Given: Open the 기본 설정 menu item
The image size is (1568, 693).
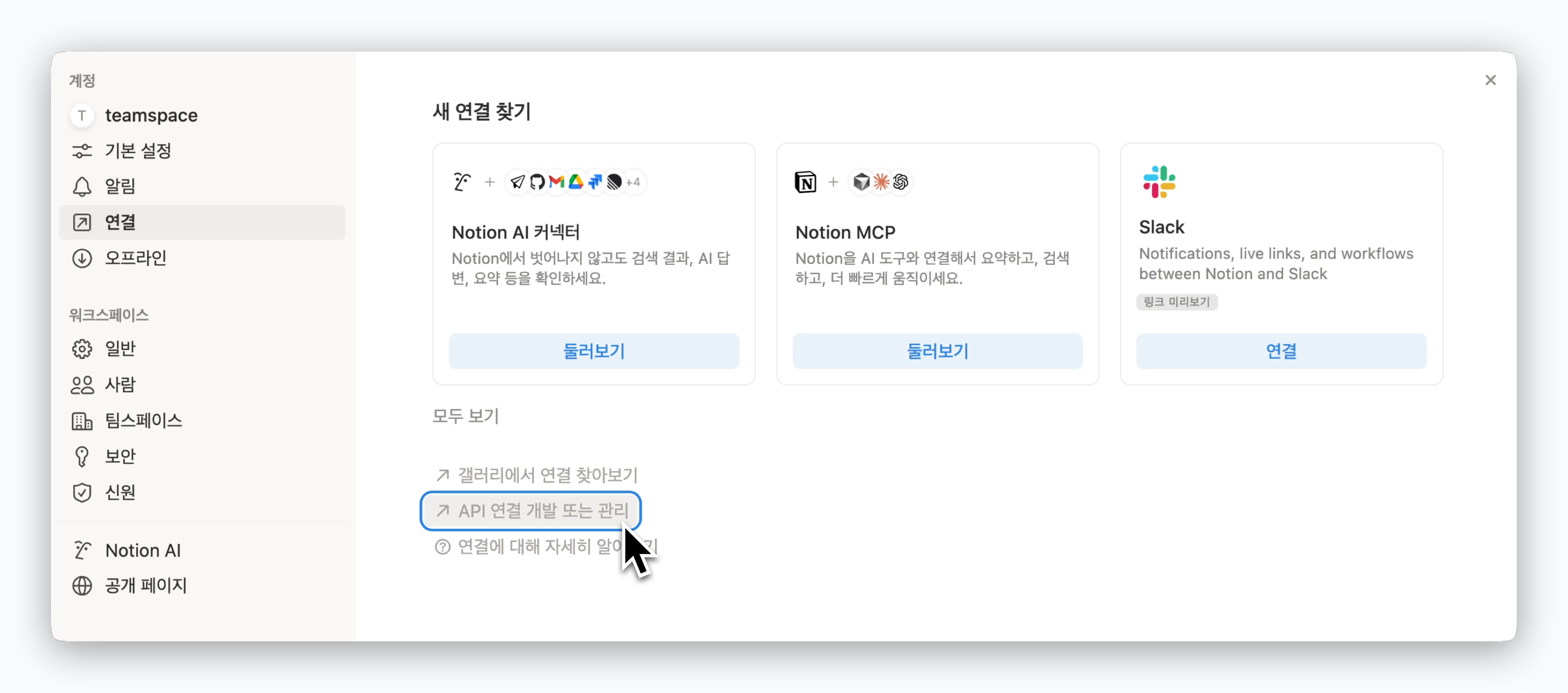Looking at the screenshot, I should click(138, 150).
